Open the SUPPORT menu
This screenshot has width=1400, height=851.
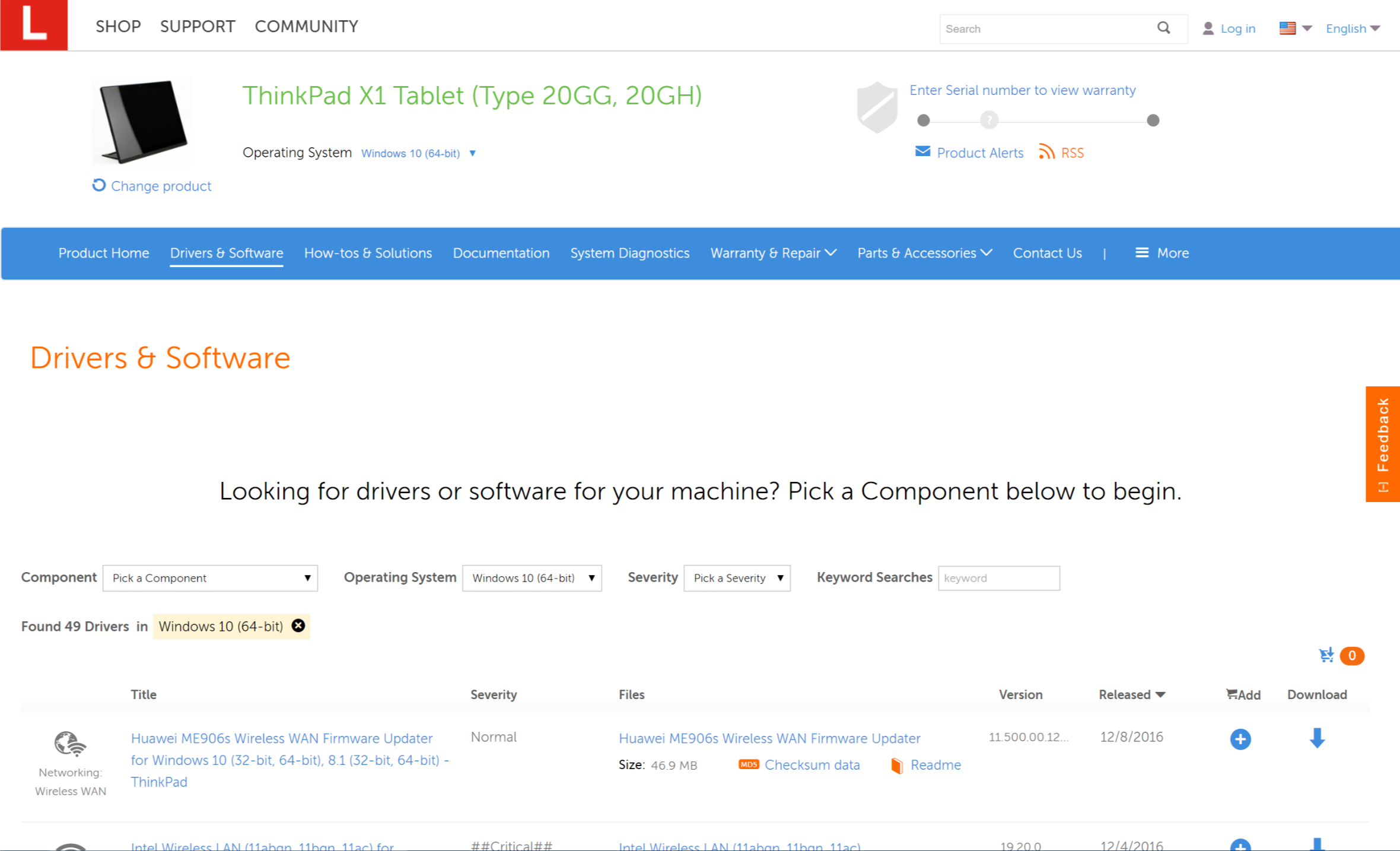(x=198, y=26)
